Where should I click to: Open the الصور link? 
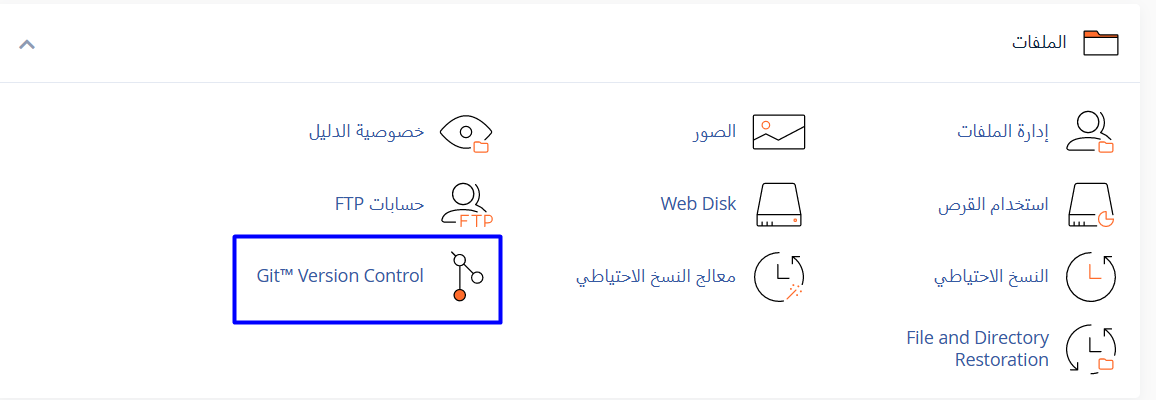pos(715,132)
